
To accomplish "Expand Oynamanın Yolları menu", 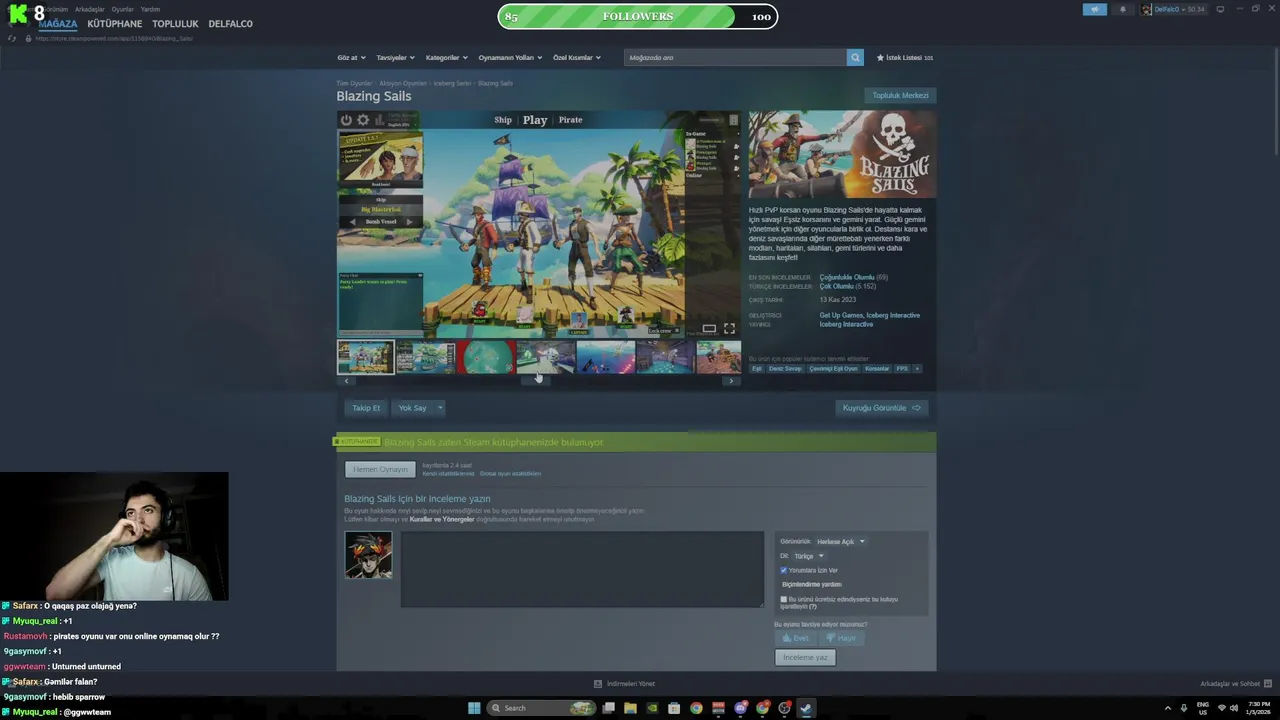I will [x=510, y=58].
